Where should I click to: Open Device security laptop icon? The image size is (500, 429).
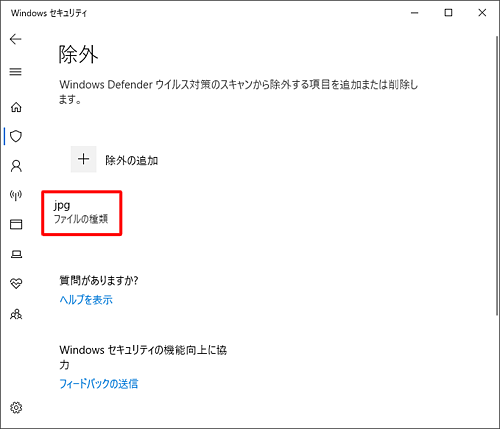[16, 254]
